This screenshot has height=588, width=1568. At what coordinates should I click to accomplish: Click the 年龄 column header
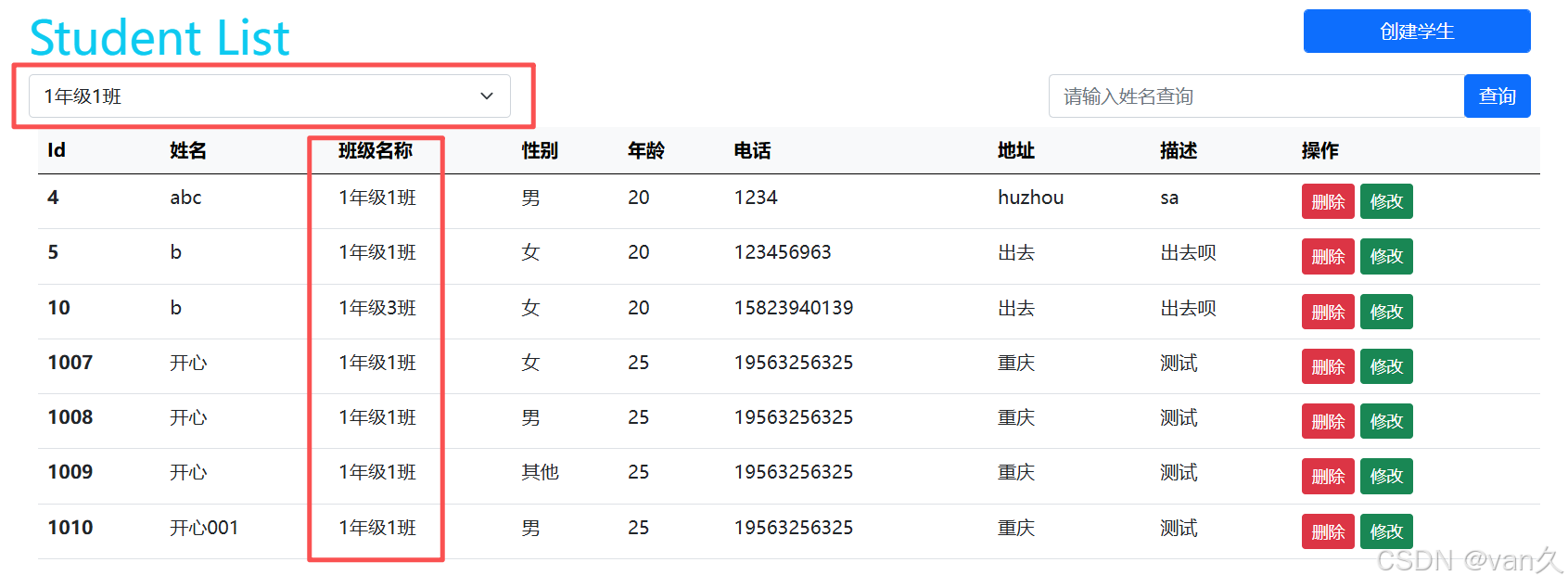pos(646,150)
